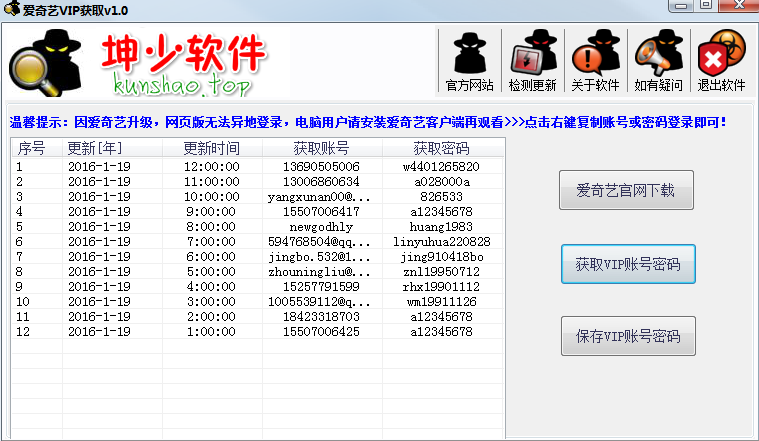The width and height of the screenshot is (759, 441).
Task: Click the 如有疑问 questions megaphone icon
Action: (658, 62)
